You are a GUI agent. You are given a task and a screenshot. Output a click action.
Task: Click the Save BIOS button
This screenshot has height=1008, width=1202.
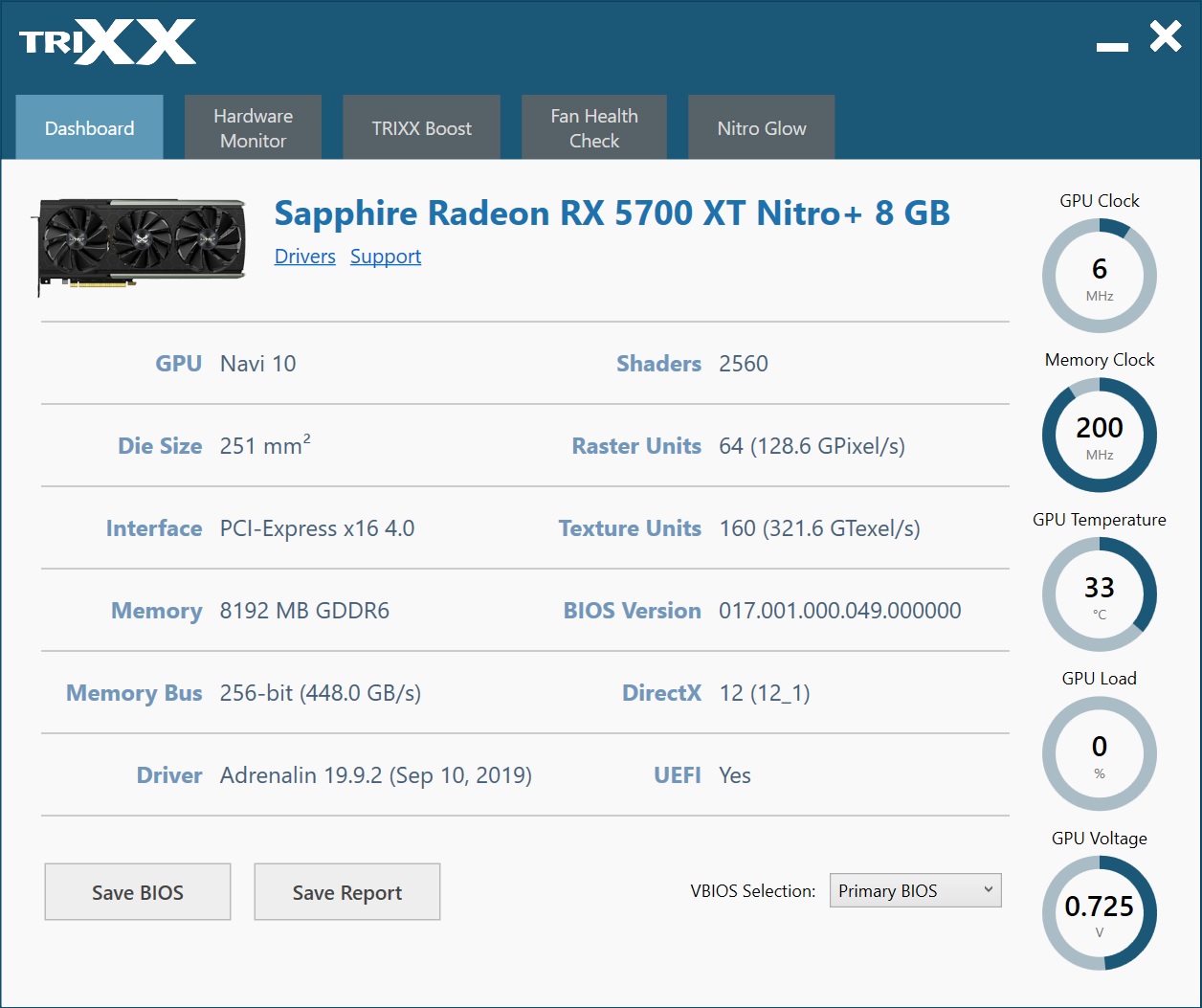tap(138, 892)
